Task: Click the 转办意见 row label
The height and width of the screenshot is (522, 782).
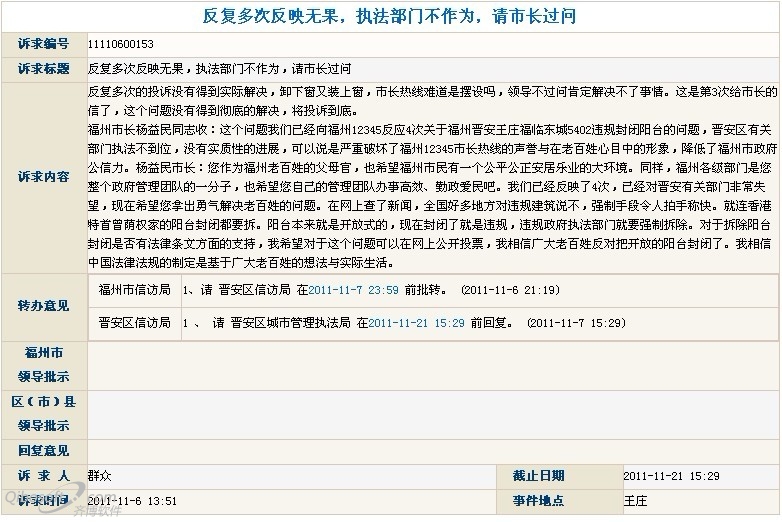Action: (43, 305)
